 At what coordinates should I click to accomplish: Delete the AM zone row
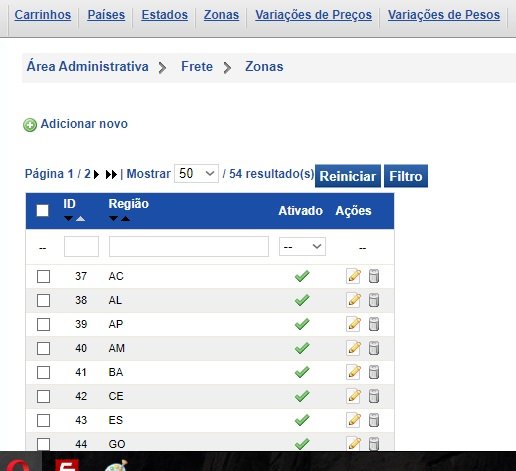(x=374, y=348)
